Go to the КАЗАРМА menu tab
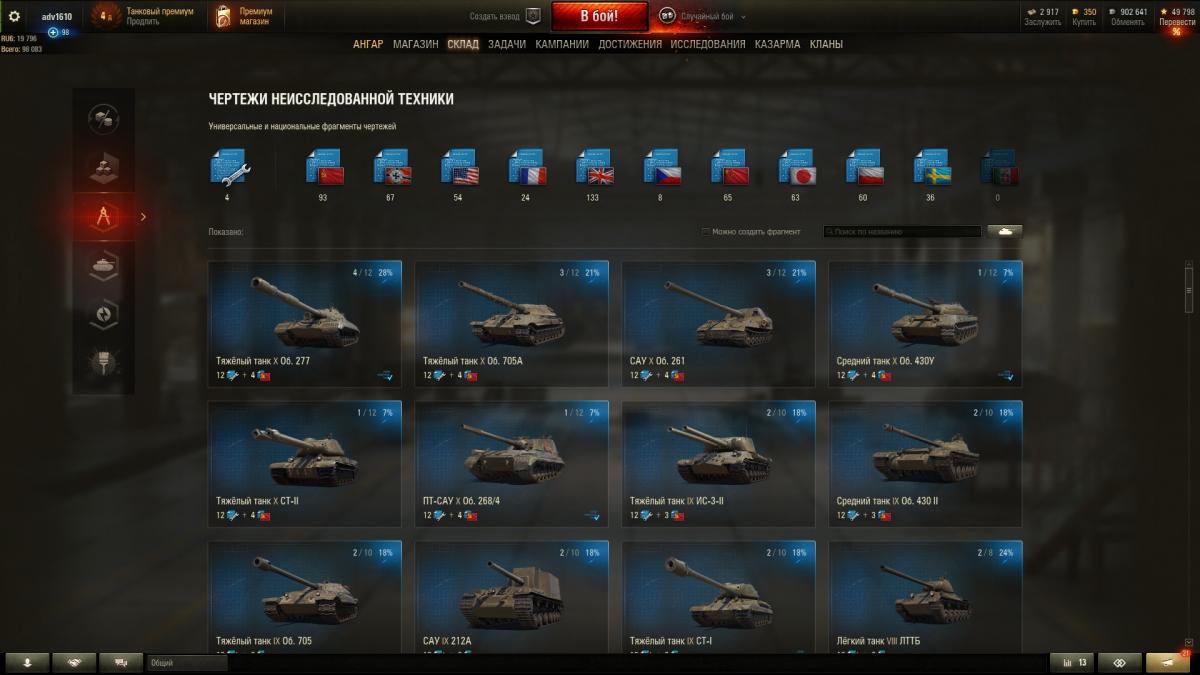 [777, 44]
